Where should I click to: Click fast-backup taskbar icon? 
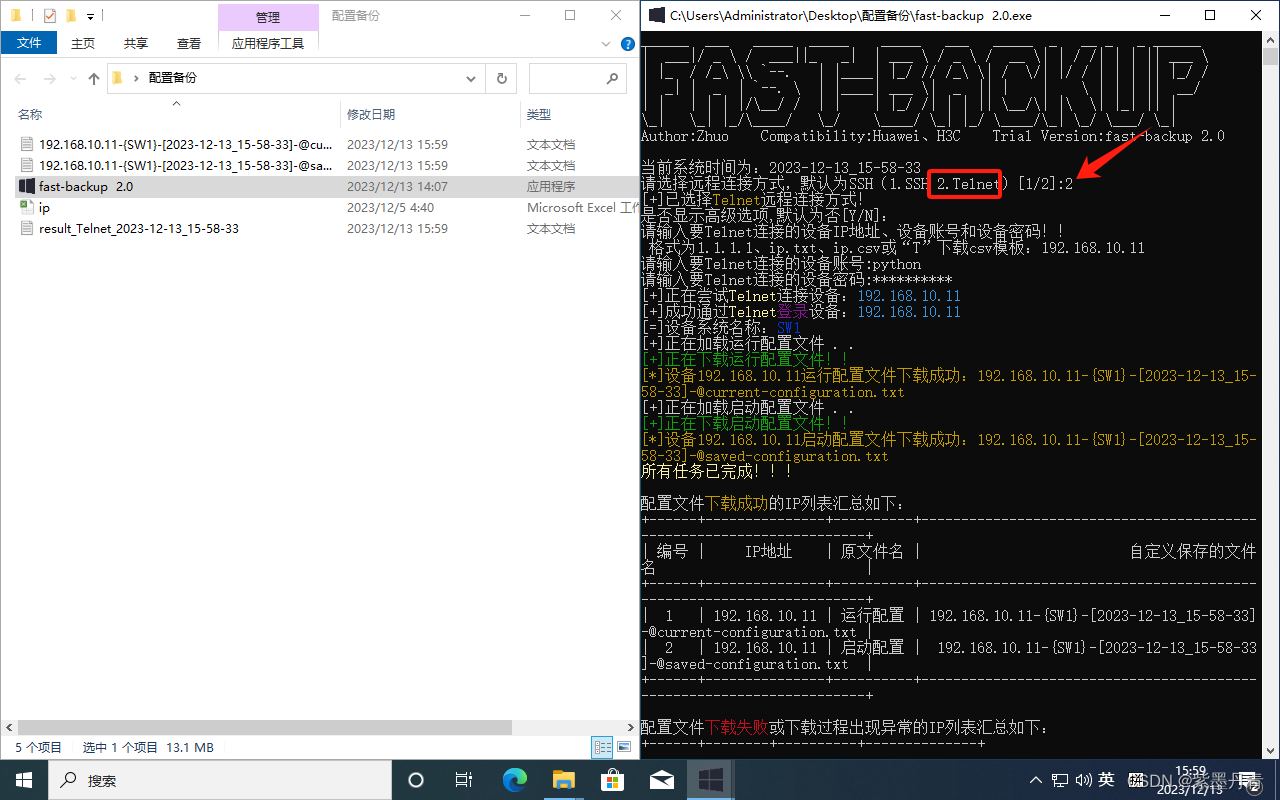coord(711,780)
